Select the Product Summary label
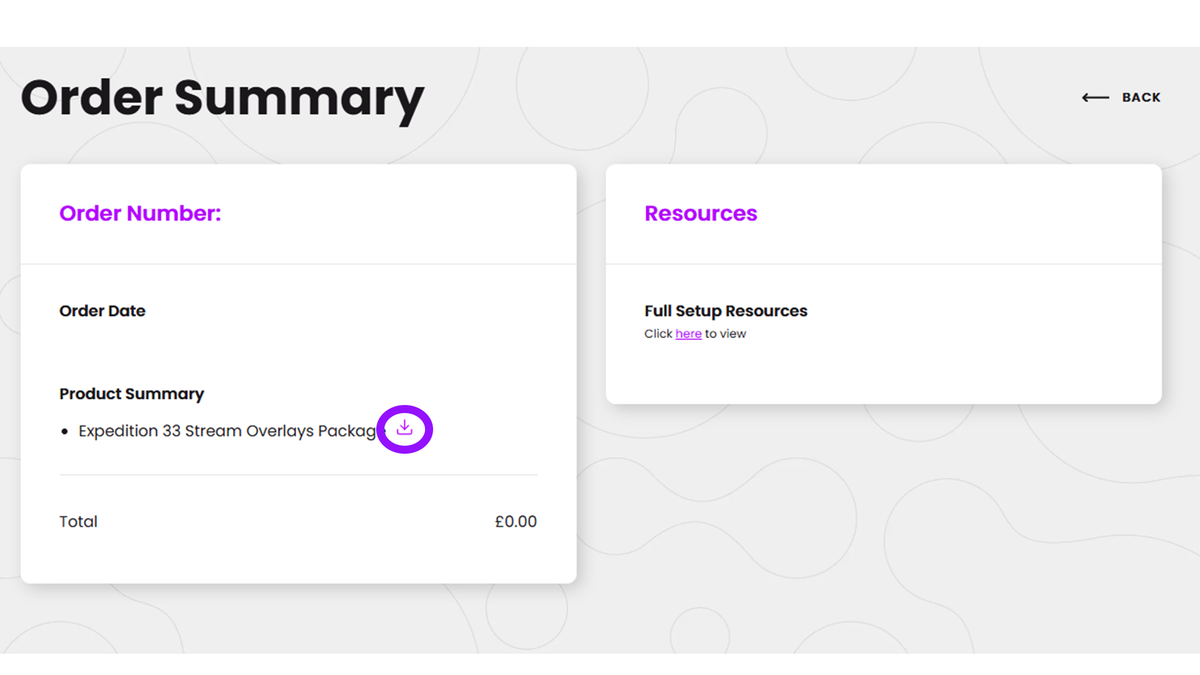This screenshot has height=675, width=1200. click(131, 394)
